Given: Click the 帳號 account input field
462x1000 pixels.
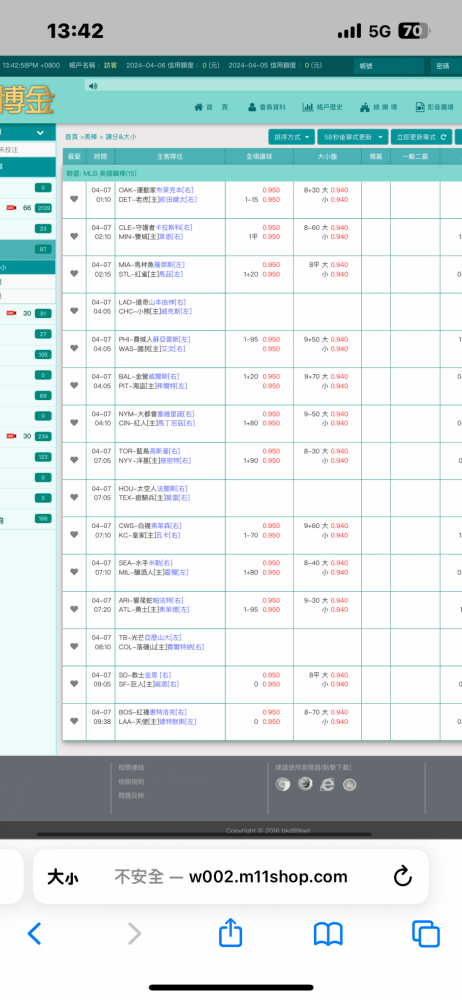Looking at the screenshot, I should tap(389, 66).
